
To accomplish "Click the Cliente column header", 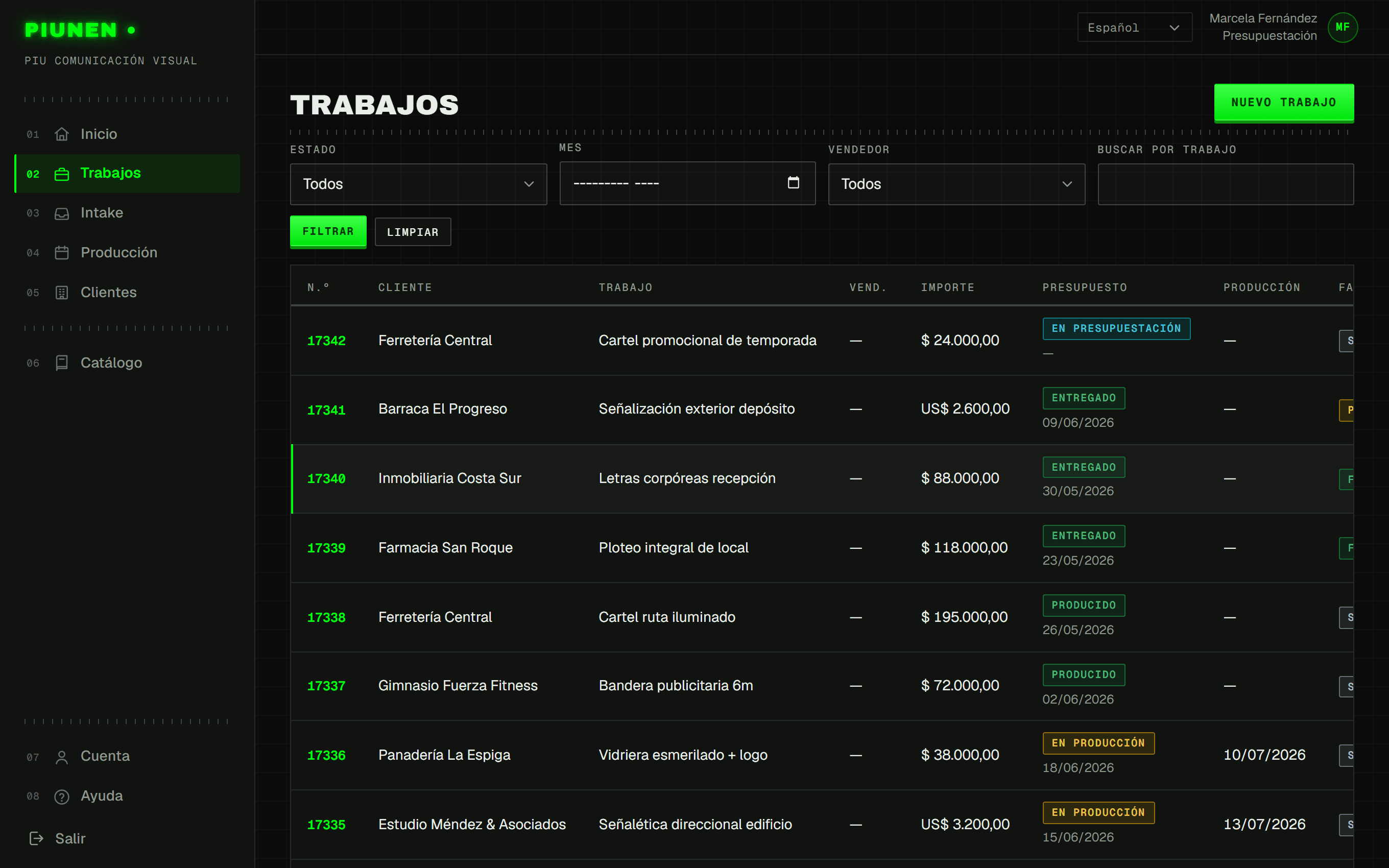I will tap(404, 287).
